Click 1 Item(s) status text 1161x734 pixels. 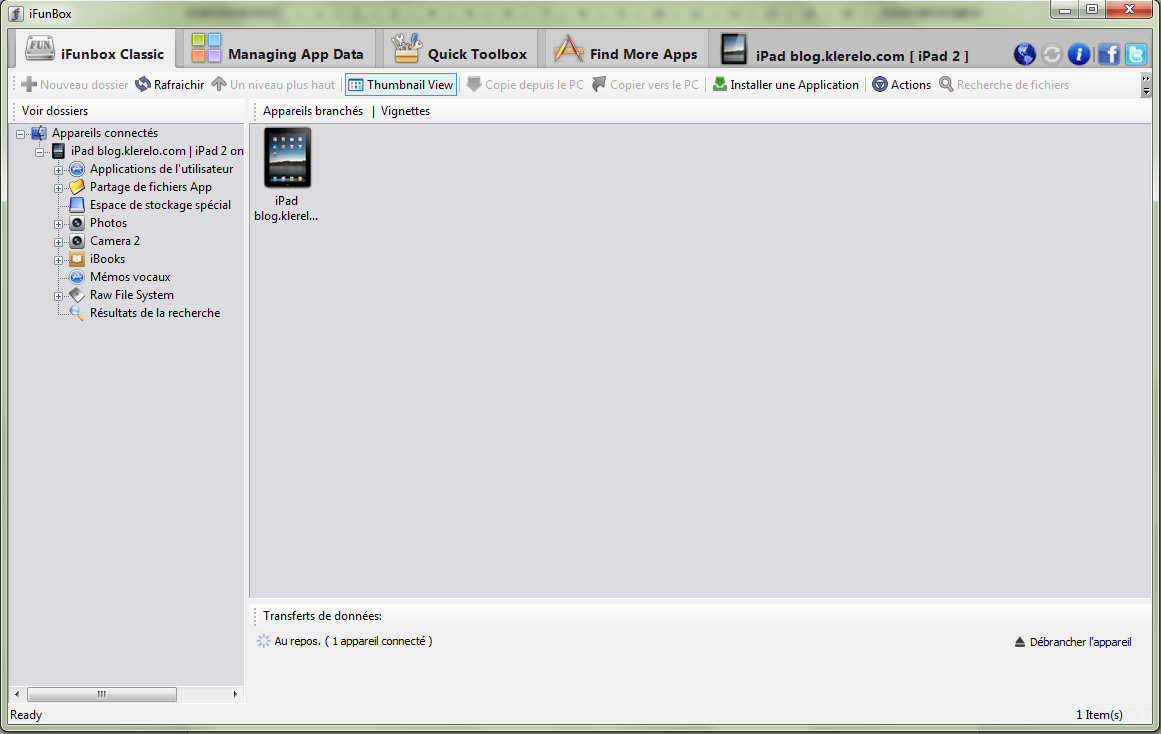[1099, 715]
